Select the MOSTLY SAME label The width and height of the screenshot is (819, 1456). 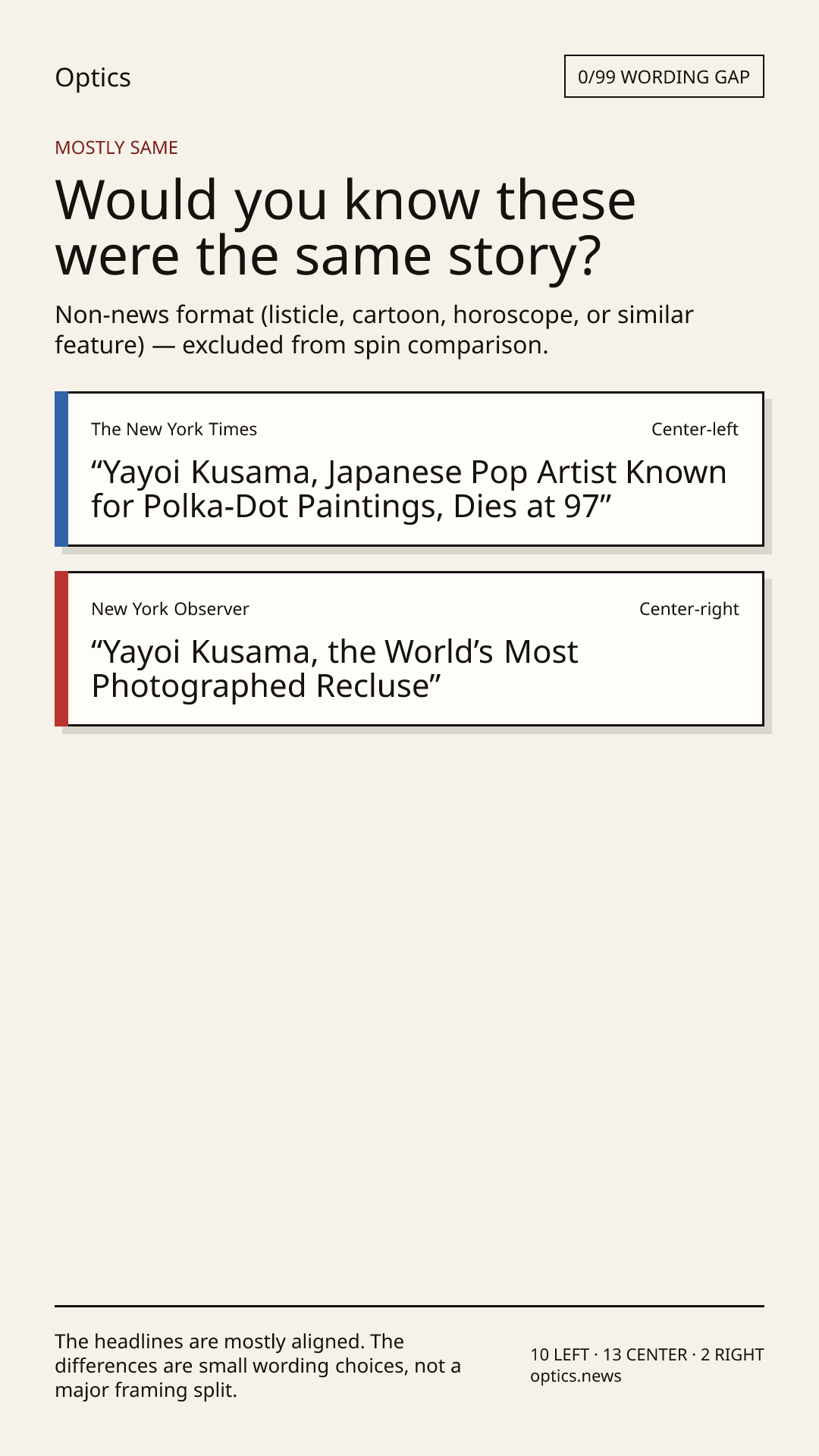pyautogui.click(x=116, y=148)
